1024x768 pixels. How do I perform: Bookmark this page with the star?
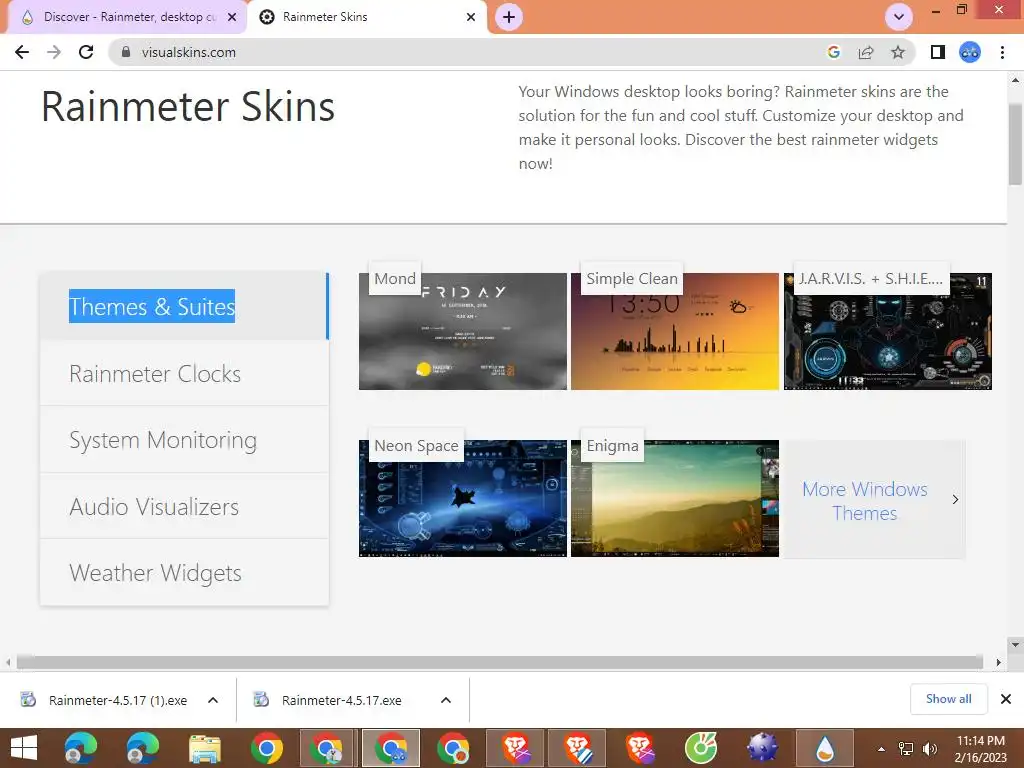click(x=898, y=52)
